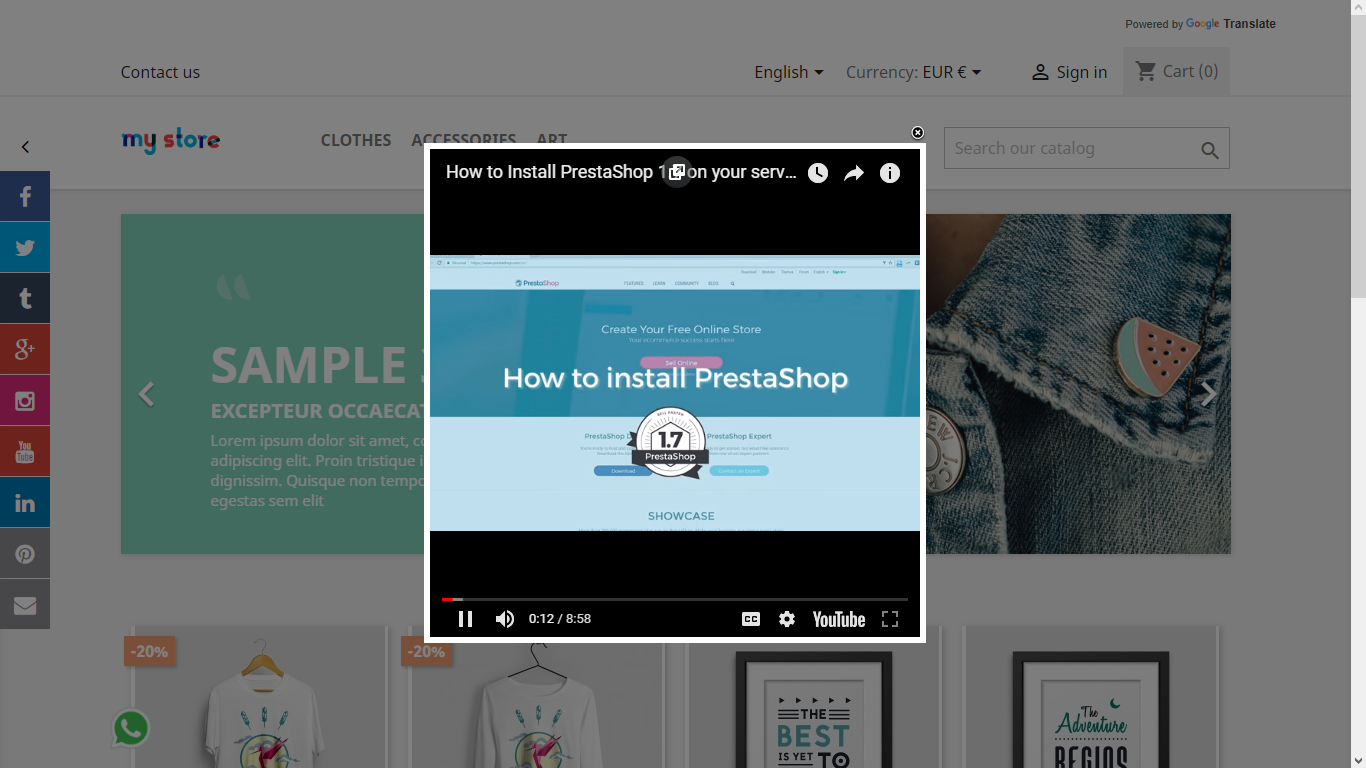This screenshot has width=1366, height=768.
Task: Open the email envelope sidebar link
Action: (25, 604)
